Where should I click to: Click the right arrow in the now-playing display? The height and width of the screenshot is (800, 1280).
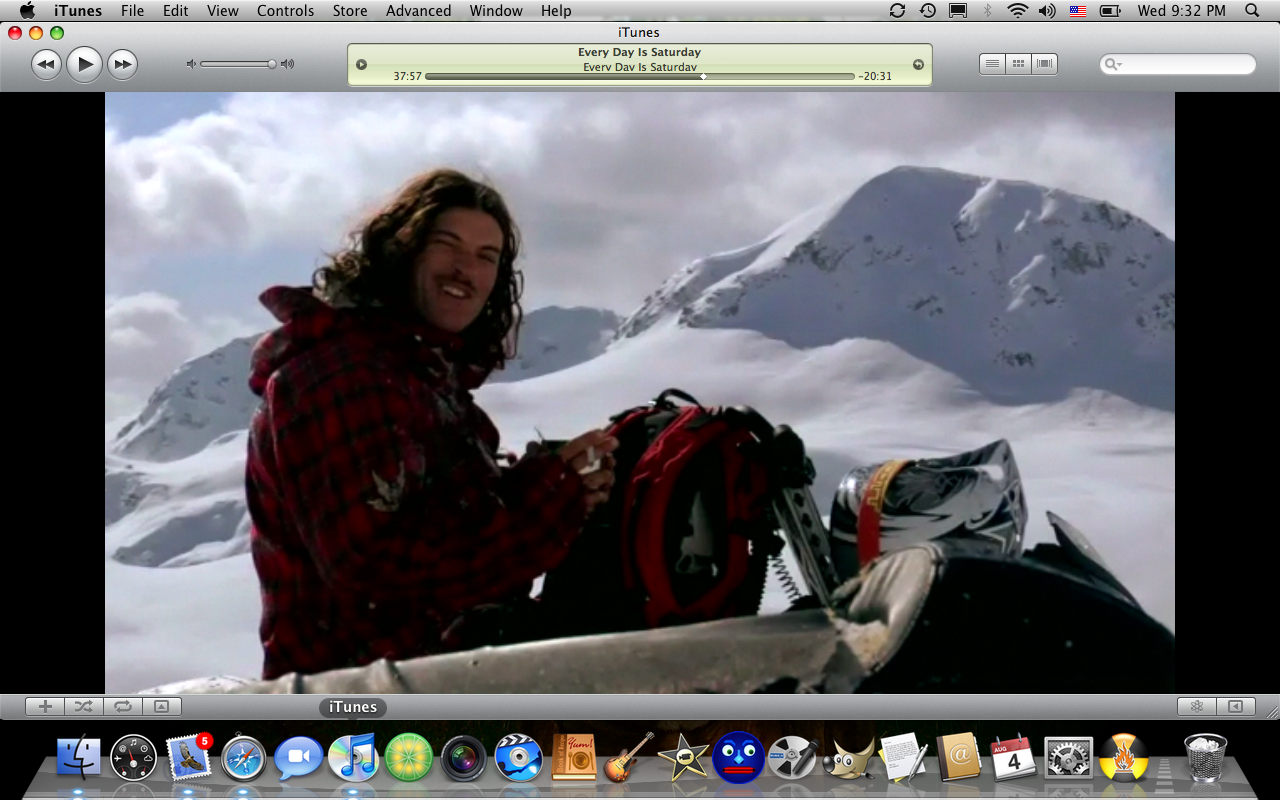coord(918,65)
